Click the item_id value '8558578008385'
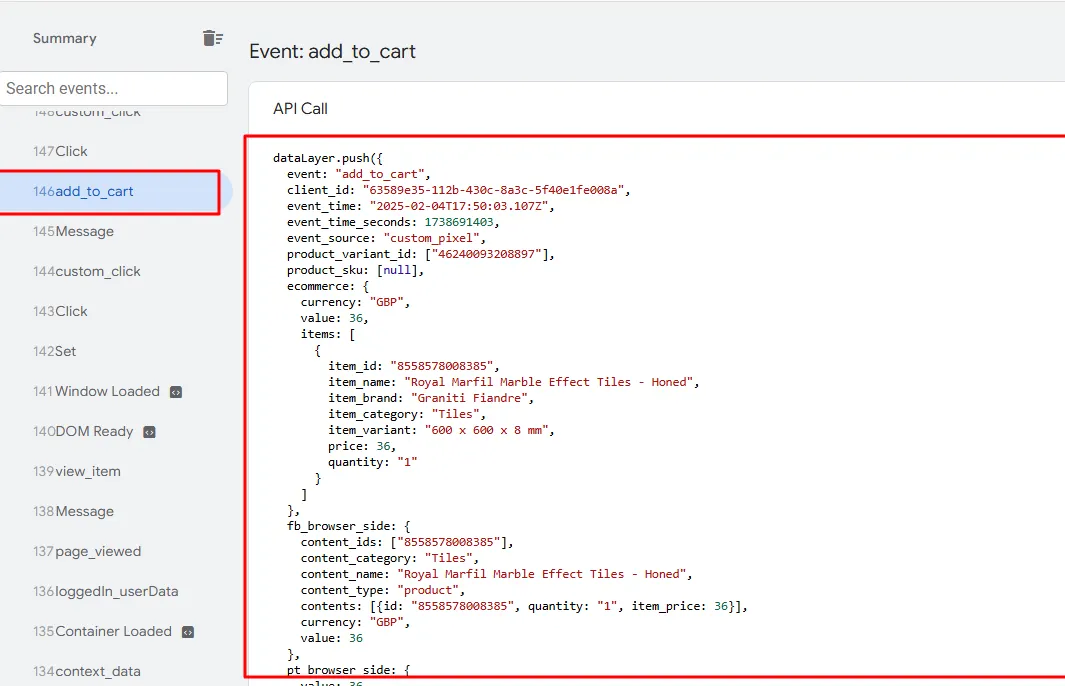Screen dimensions: 1065x686 pyautogui.click(x=441, y=366)
